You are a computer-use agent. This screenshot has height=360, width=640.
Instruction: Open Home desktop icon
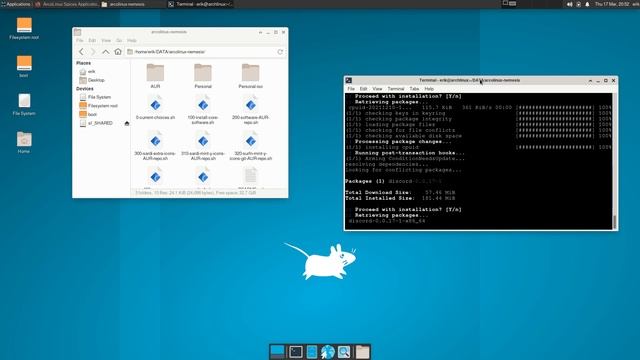[x=24, y=142]
